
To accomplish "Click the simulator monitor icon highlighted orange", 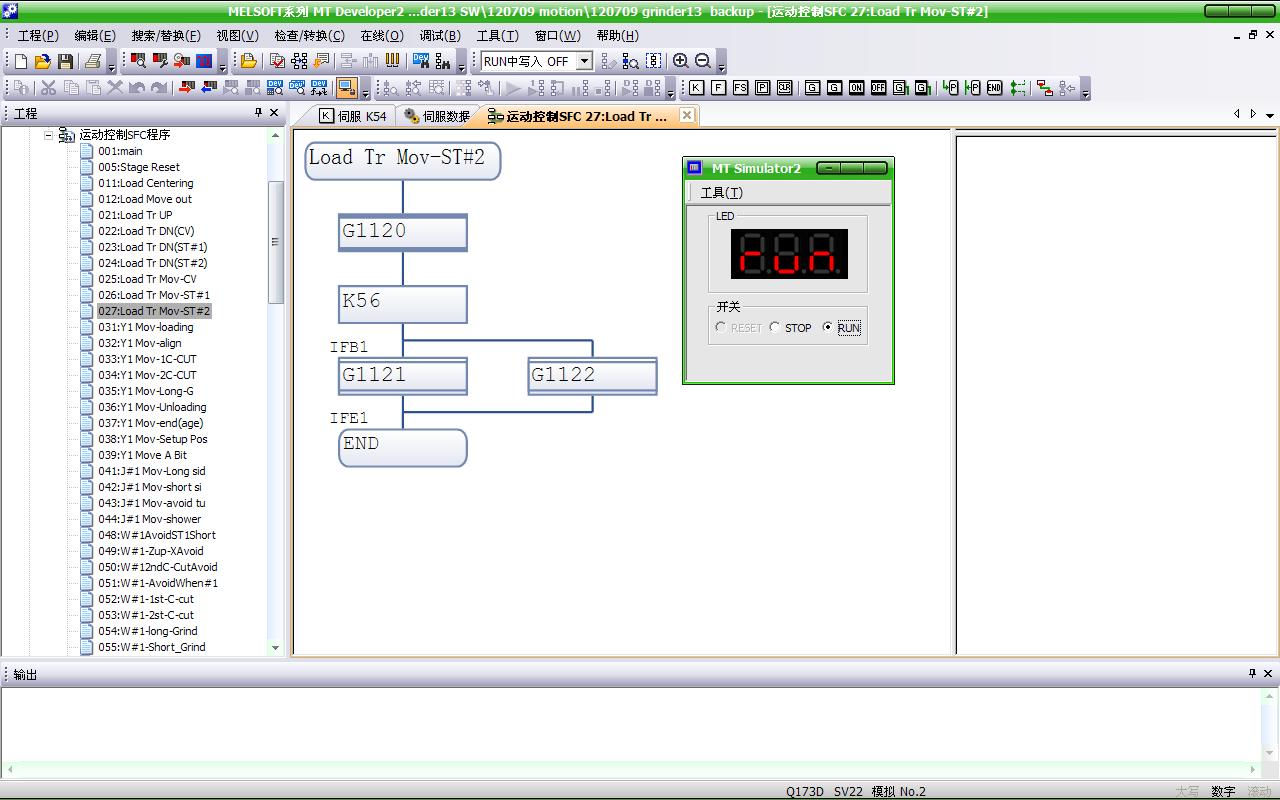I will 346,88.
